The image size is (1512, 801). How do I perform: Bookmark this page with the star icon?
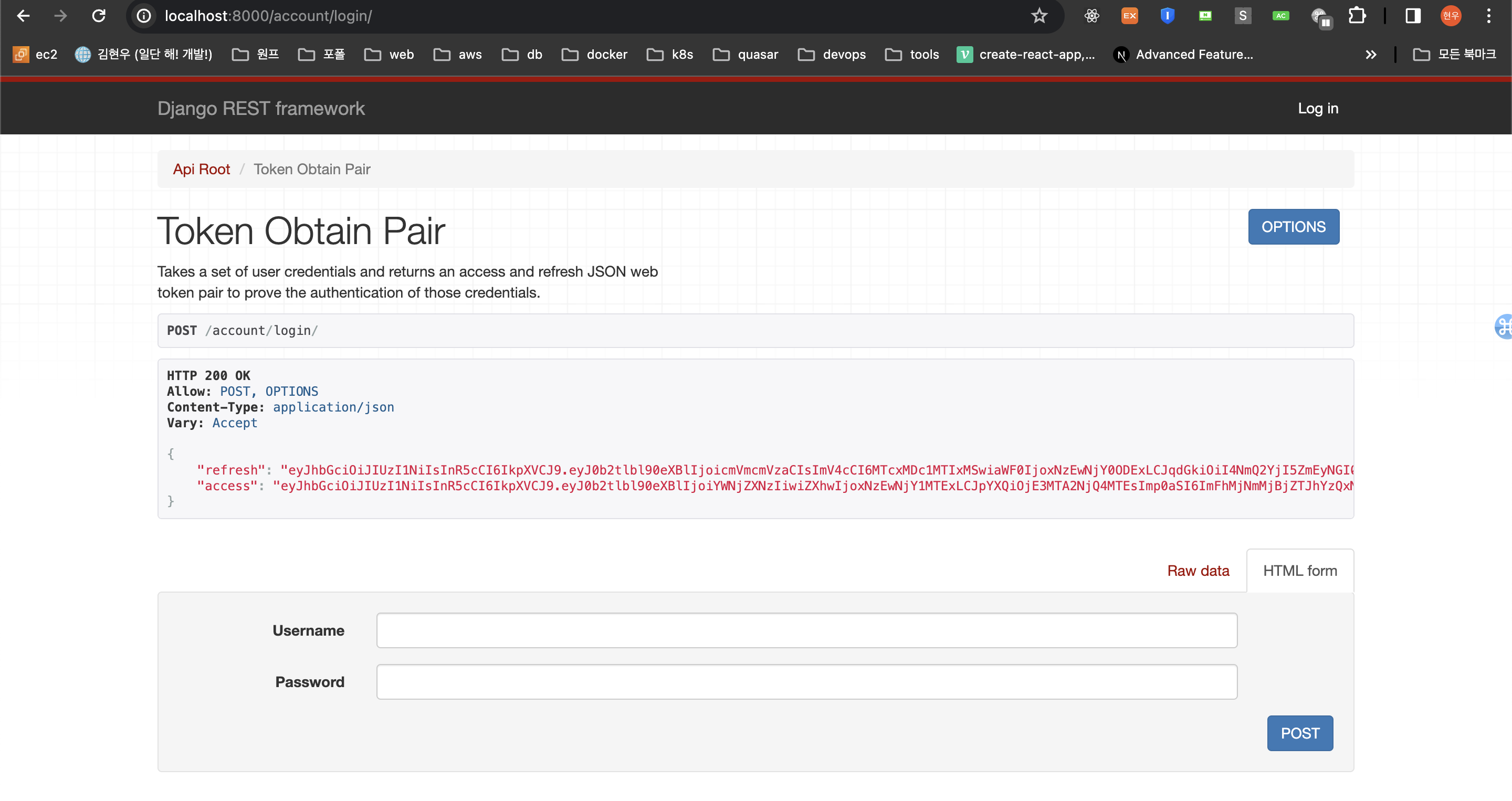coord(1039,16)
